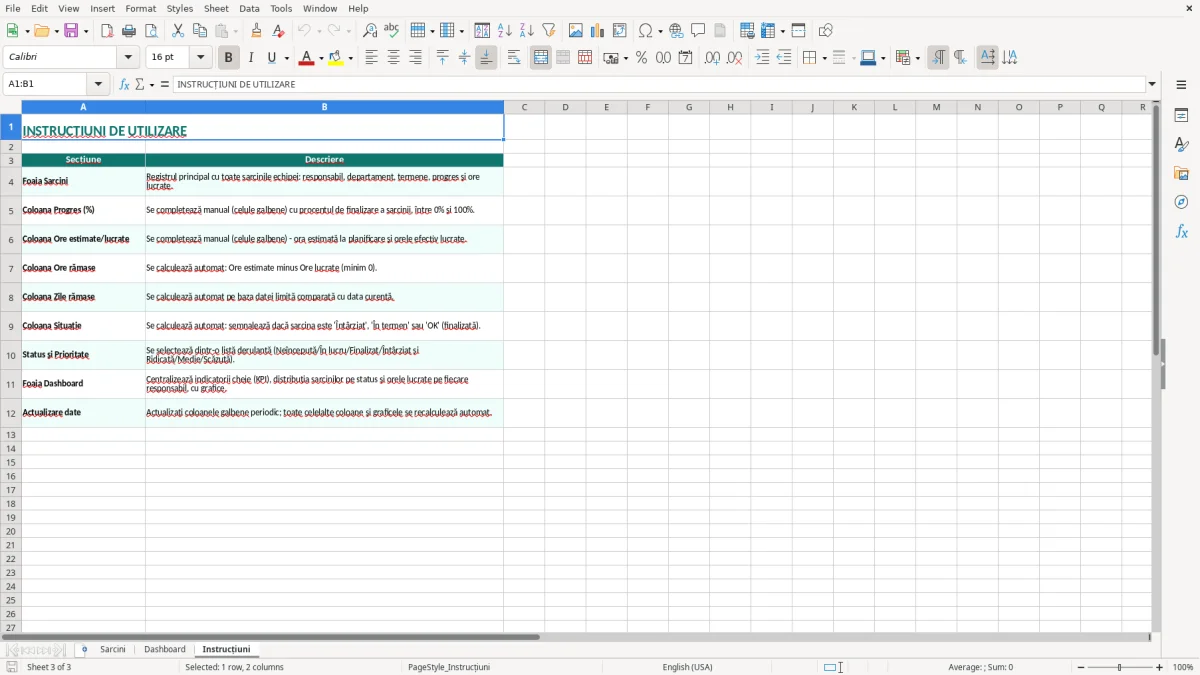The image size is (1200, 675).
Task: Open the Function Wizard
Action: tap(125, 85)
